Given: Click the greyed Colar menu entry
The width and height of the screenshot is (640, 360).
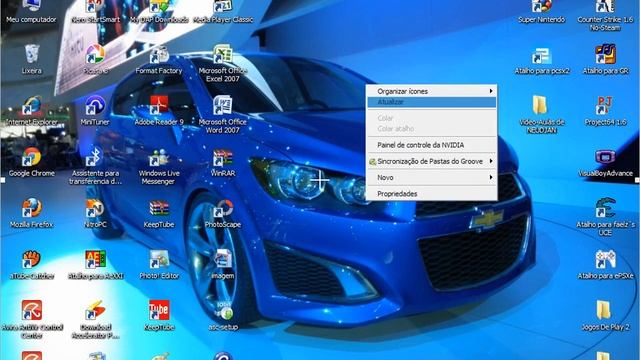Looking at the screenshot, I should click(431, 118).
